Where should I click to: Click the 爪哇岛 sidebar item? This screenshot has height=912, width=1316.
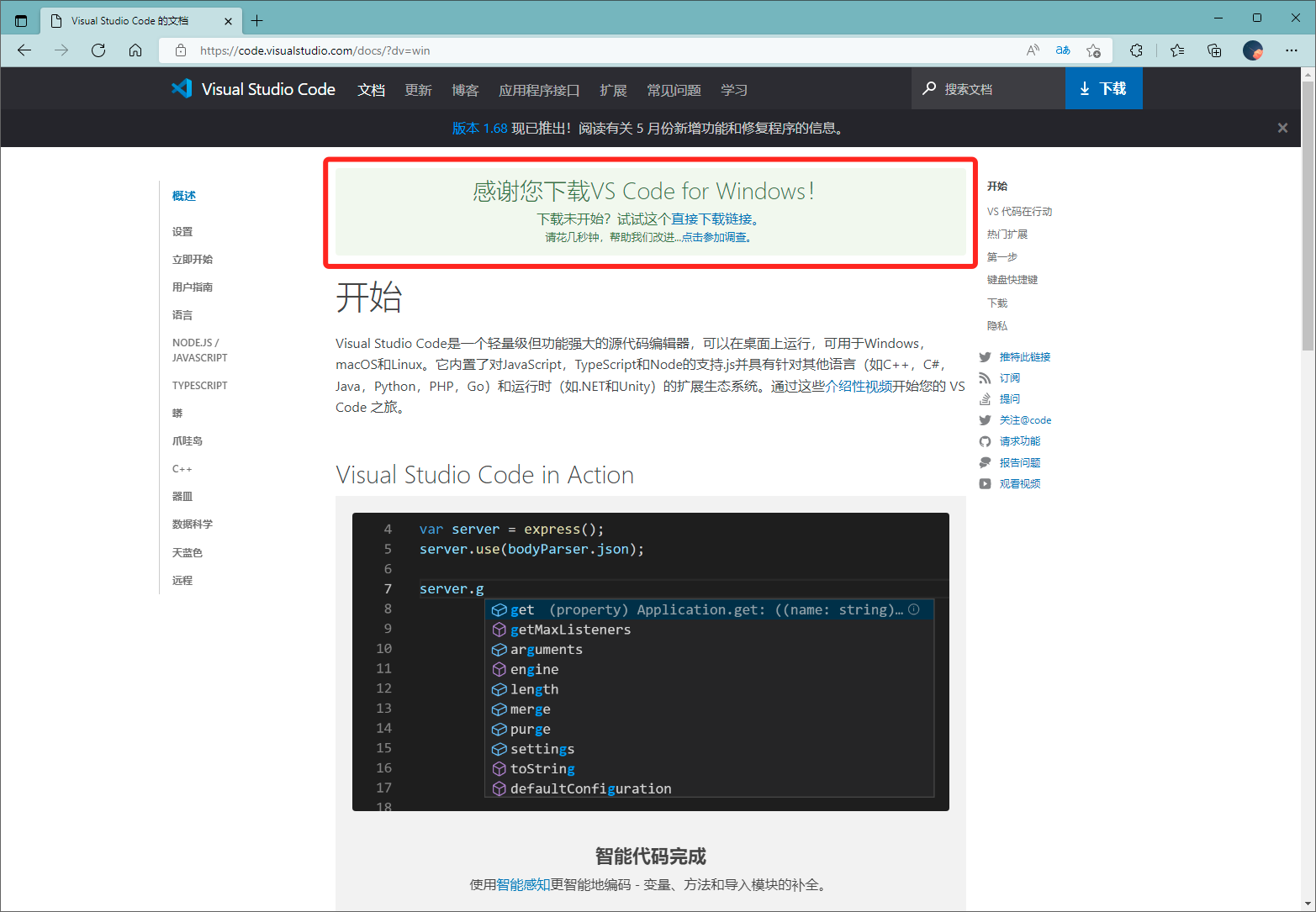coord(188,441)
